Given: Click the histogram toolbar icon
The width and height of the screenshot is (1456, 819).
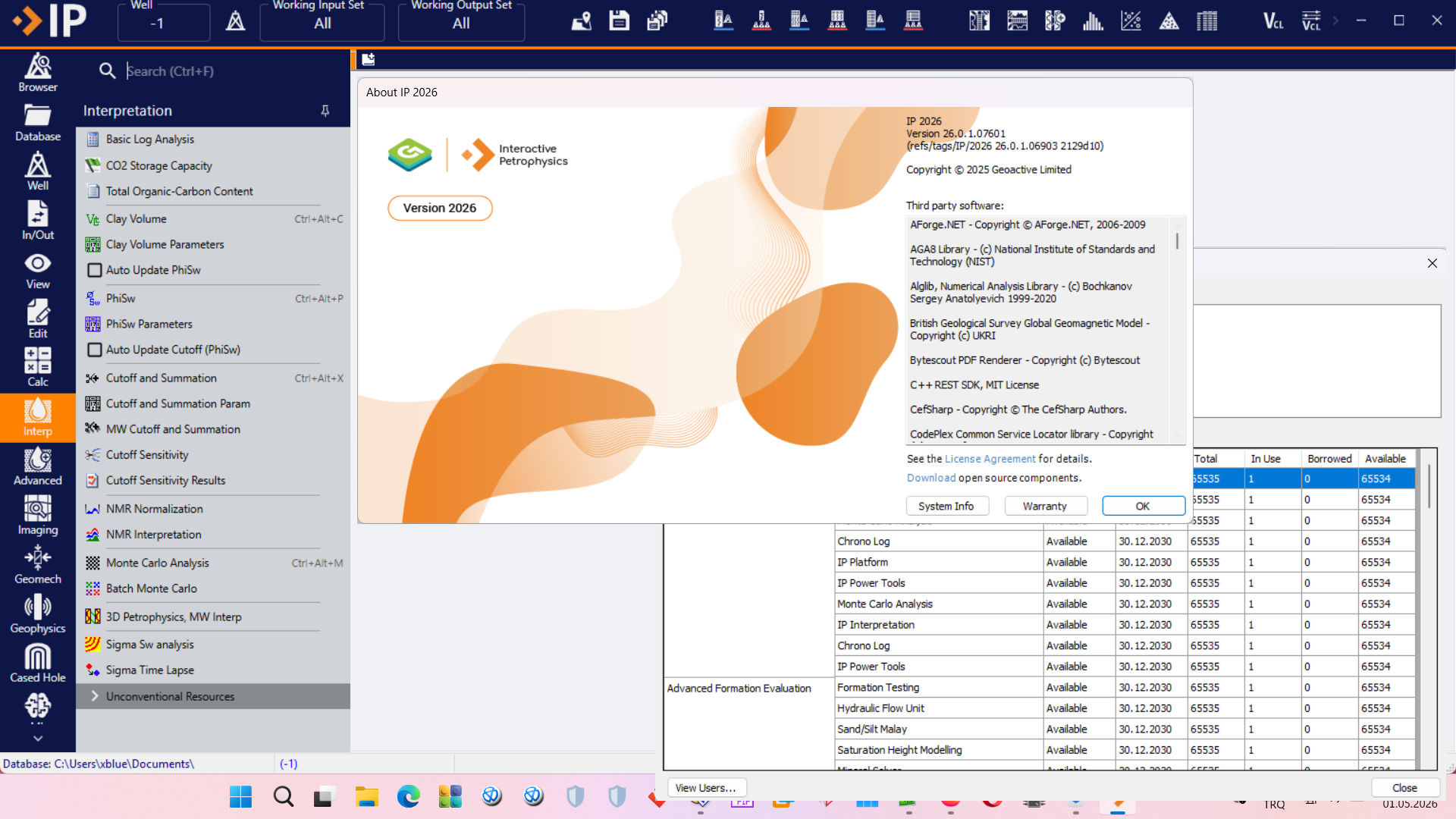Looking at the screenshot, I should [x=1093, y=20].
